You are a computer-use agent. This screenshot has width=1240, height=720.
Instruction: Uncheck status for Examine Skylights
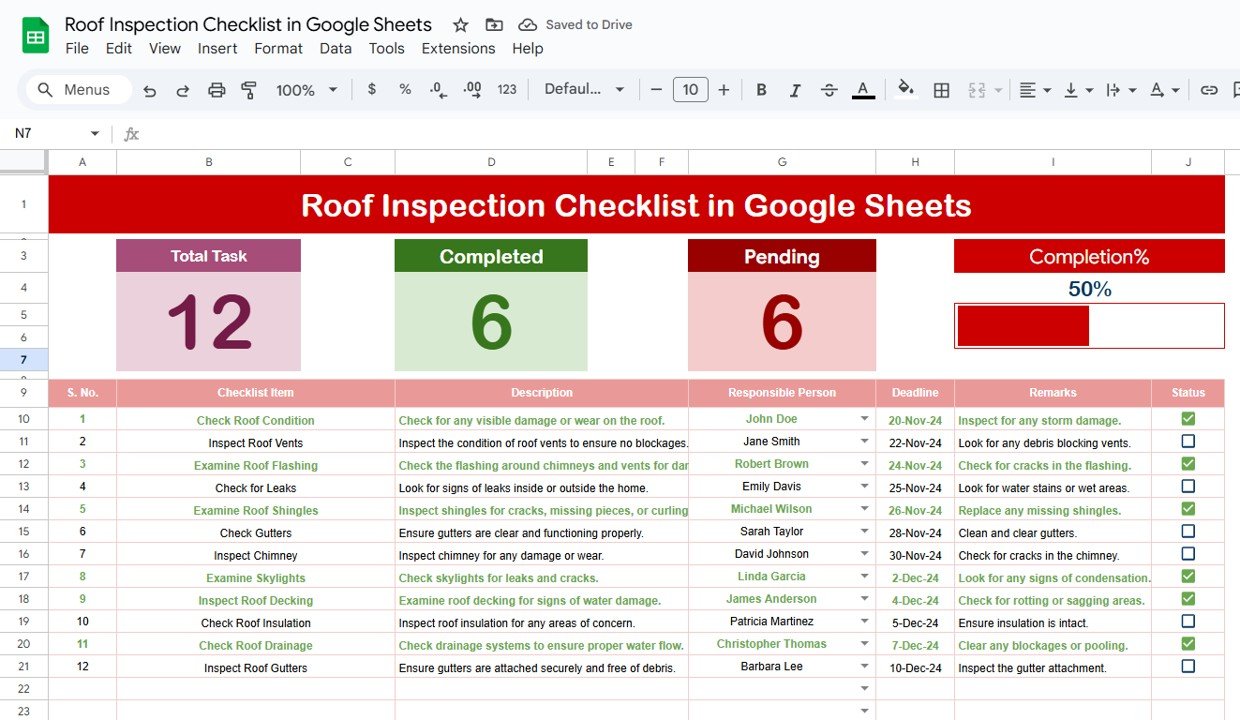click(x=1188, y=576)
